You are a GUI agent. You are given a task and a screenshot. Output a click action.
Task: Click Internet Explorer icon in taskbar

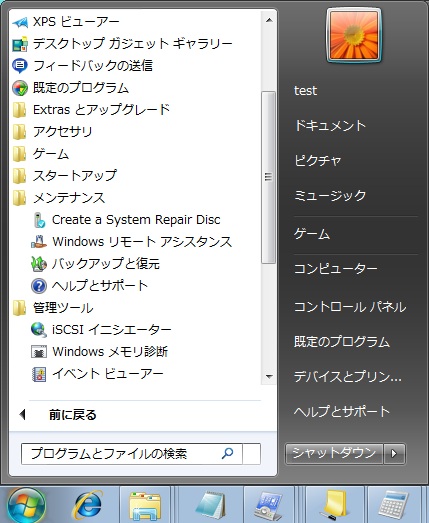(87, 505)
